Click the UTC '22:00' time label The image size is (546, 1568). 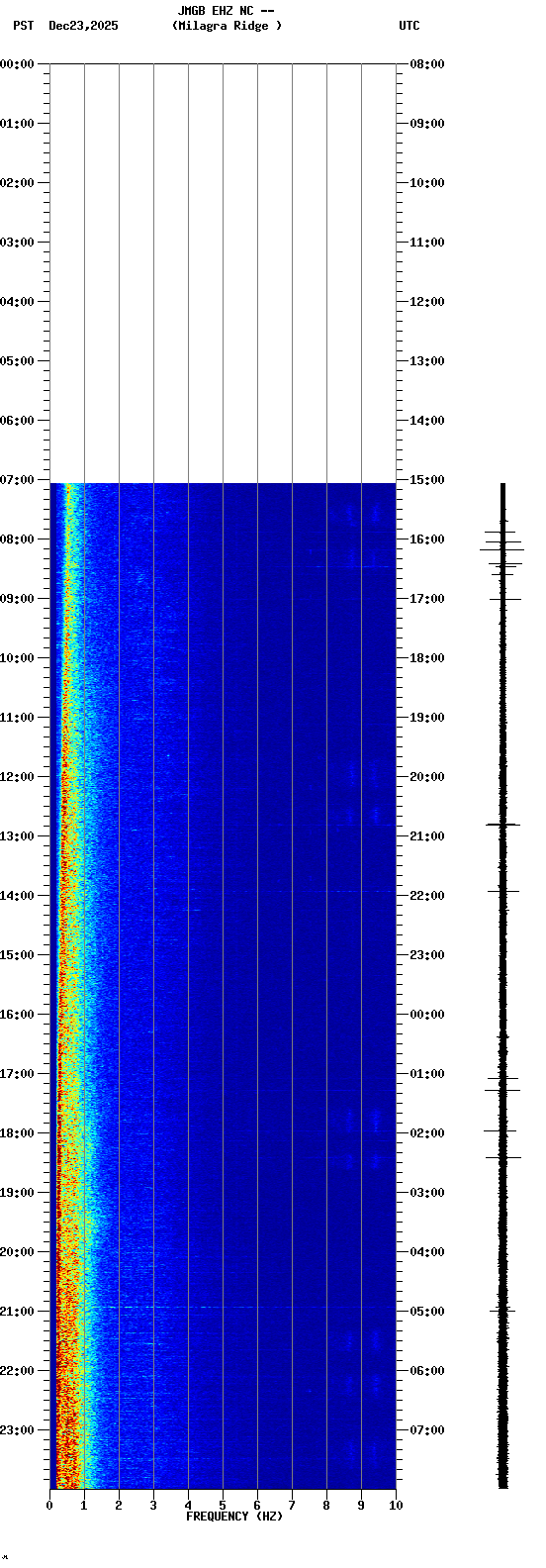click(427, 896)
